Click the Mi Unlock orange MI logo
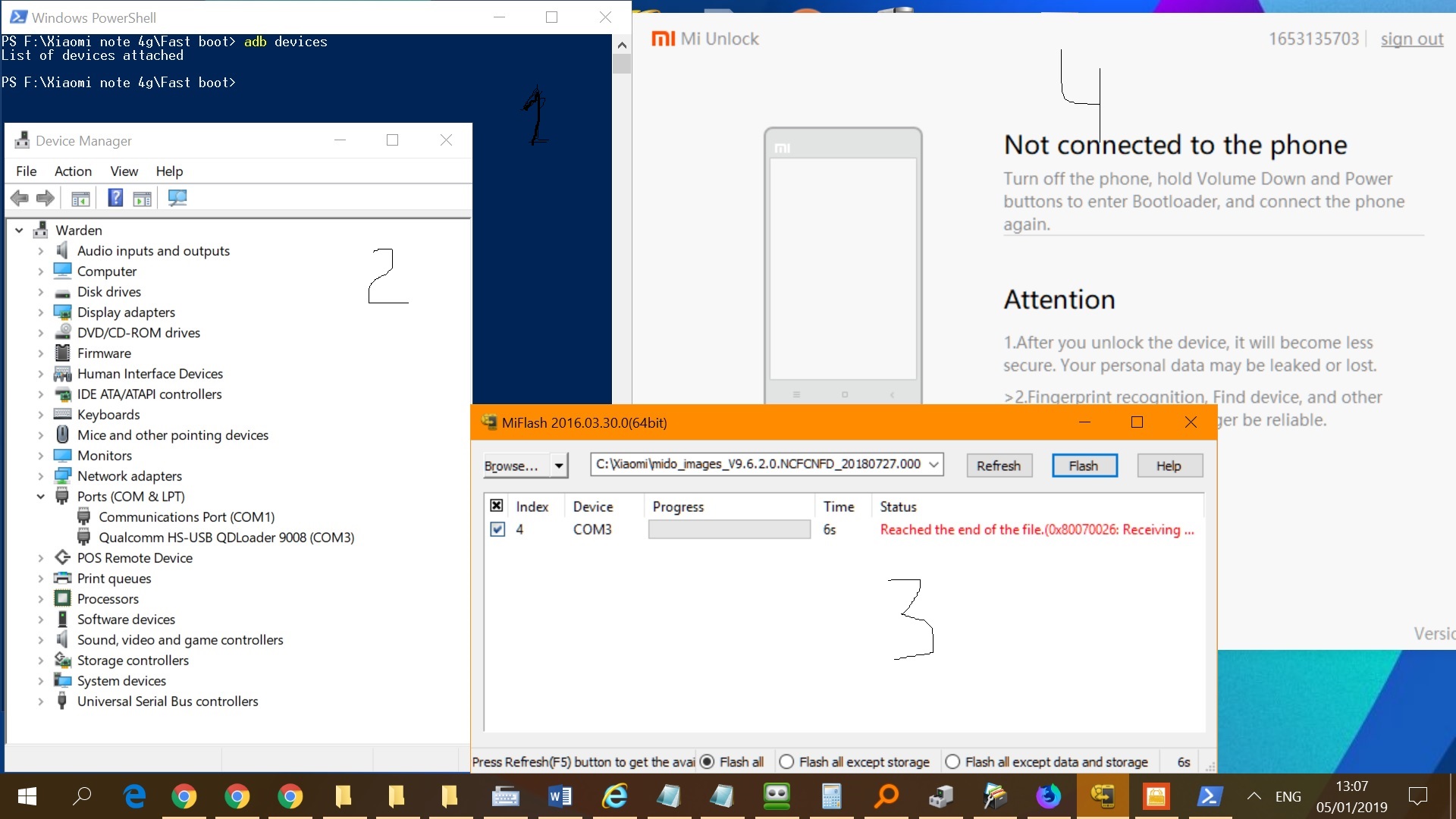The image size is (1456, 819). pyautogui.click(x=663, y=39)
